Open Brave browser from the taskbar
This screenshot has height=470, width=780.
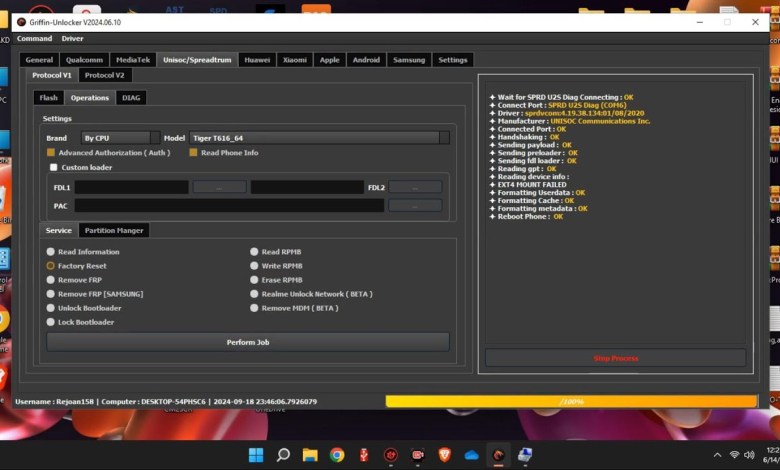pyautogui.click(x=445, y=455)
